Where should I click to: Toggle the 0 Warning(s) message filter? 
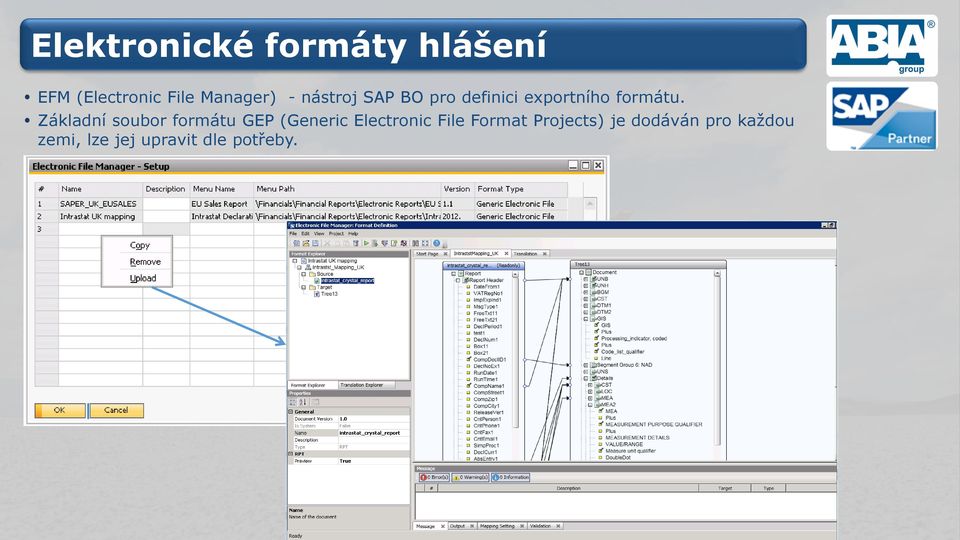(x=470, y=477)
